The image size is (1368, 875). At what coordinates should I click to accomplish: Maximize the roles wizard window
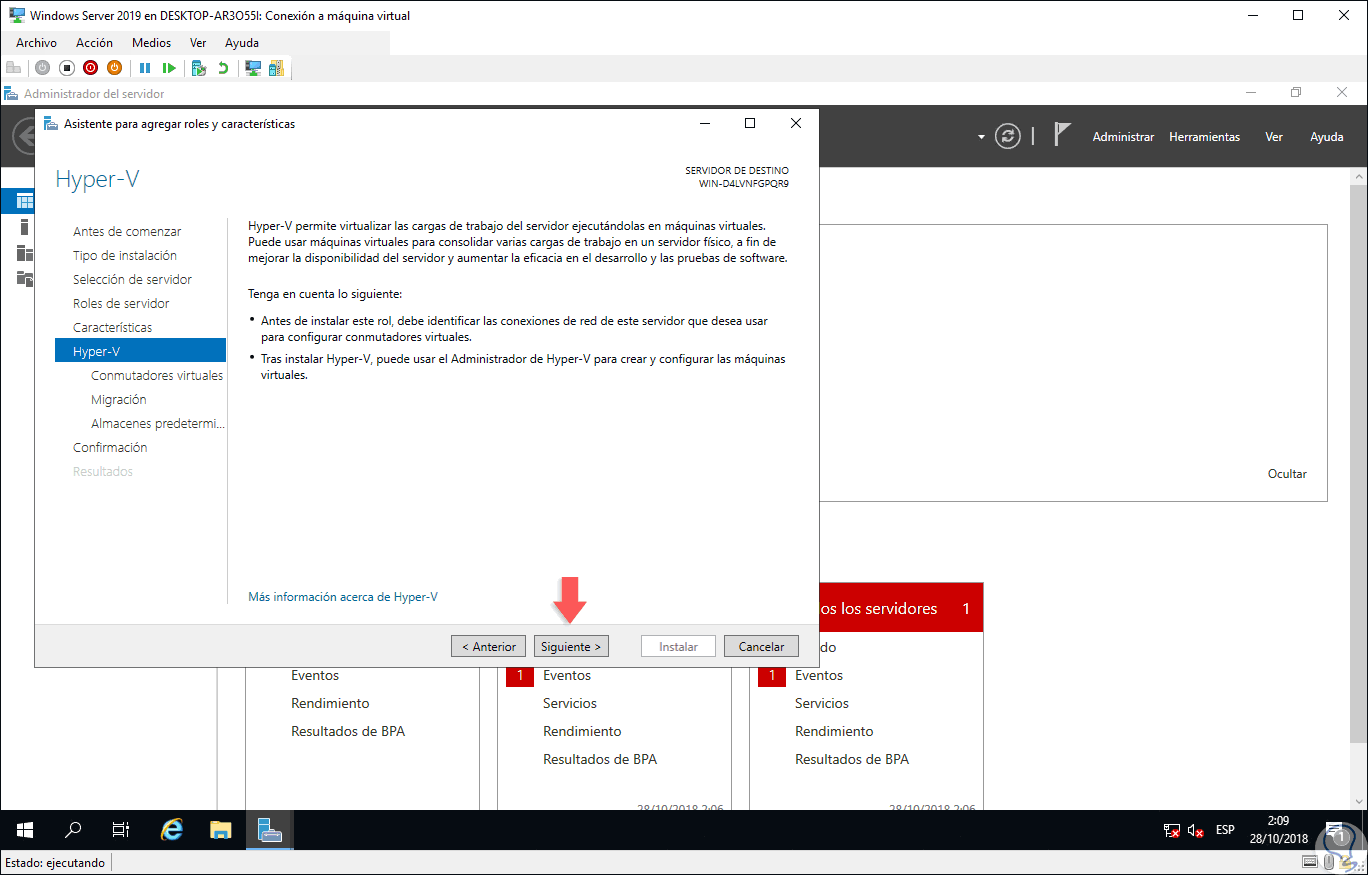tap(750, 123)
